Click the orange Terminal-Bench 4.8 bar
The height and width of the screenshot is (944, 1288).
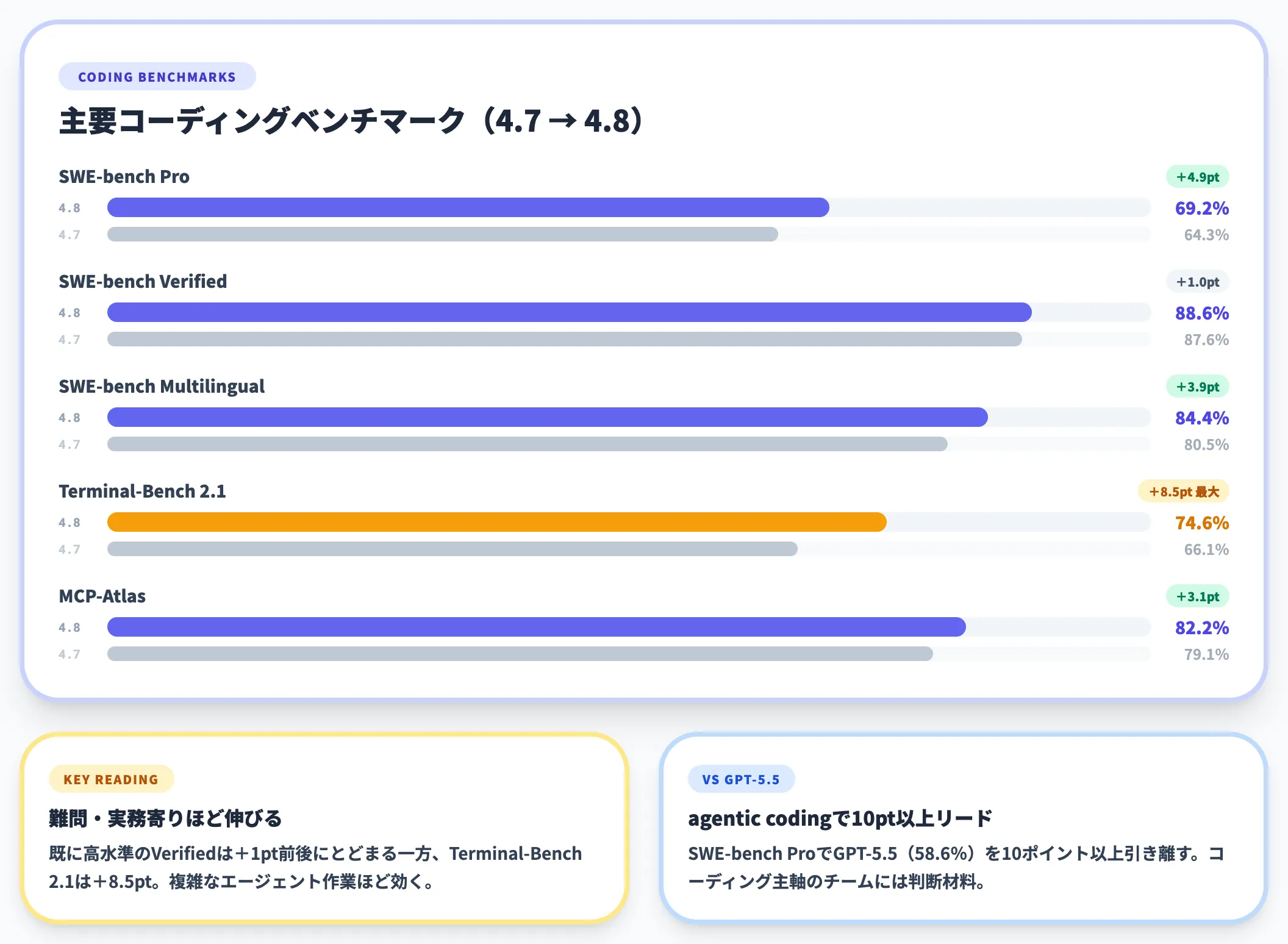click(x=497, y=522)
